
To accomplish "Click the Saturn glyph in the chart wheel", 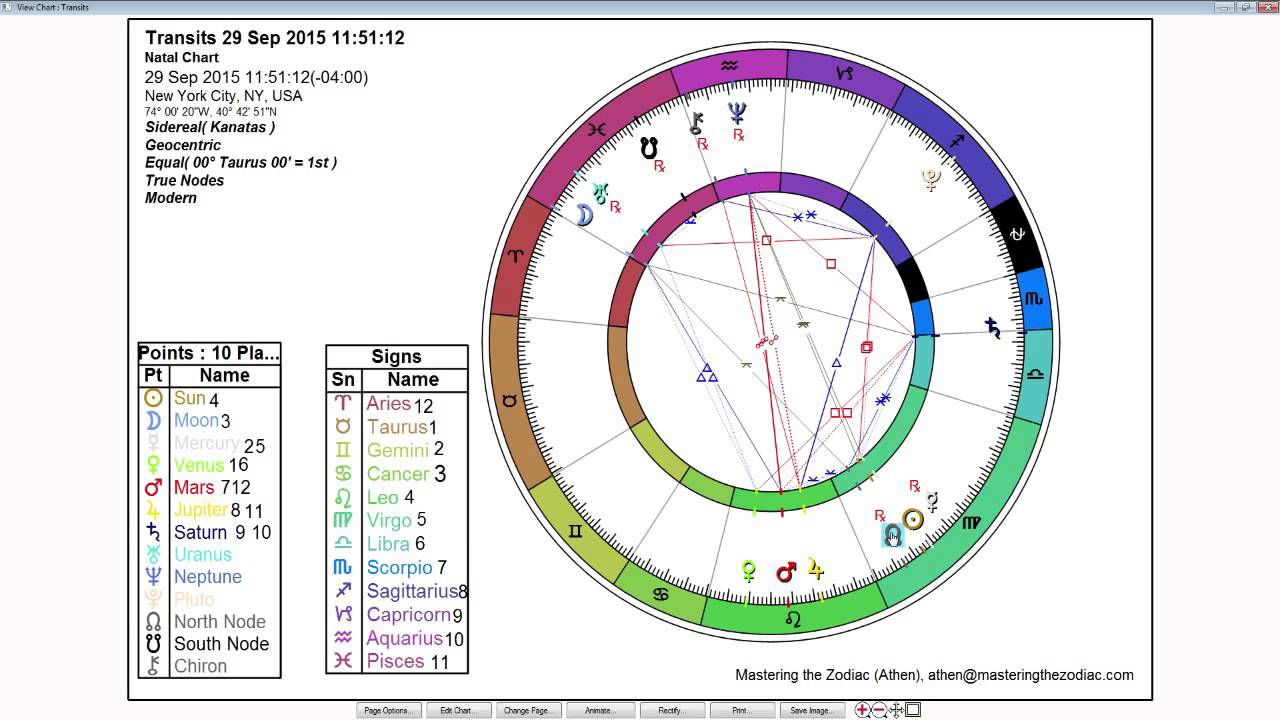I will pos(993,327).
